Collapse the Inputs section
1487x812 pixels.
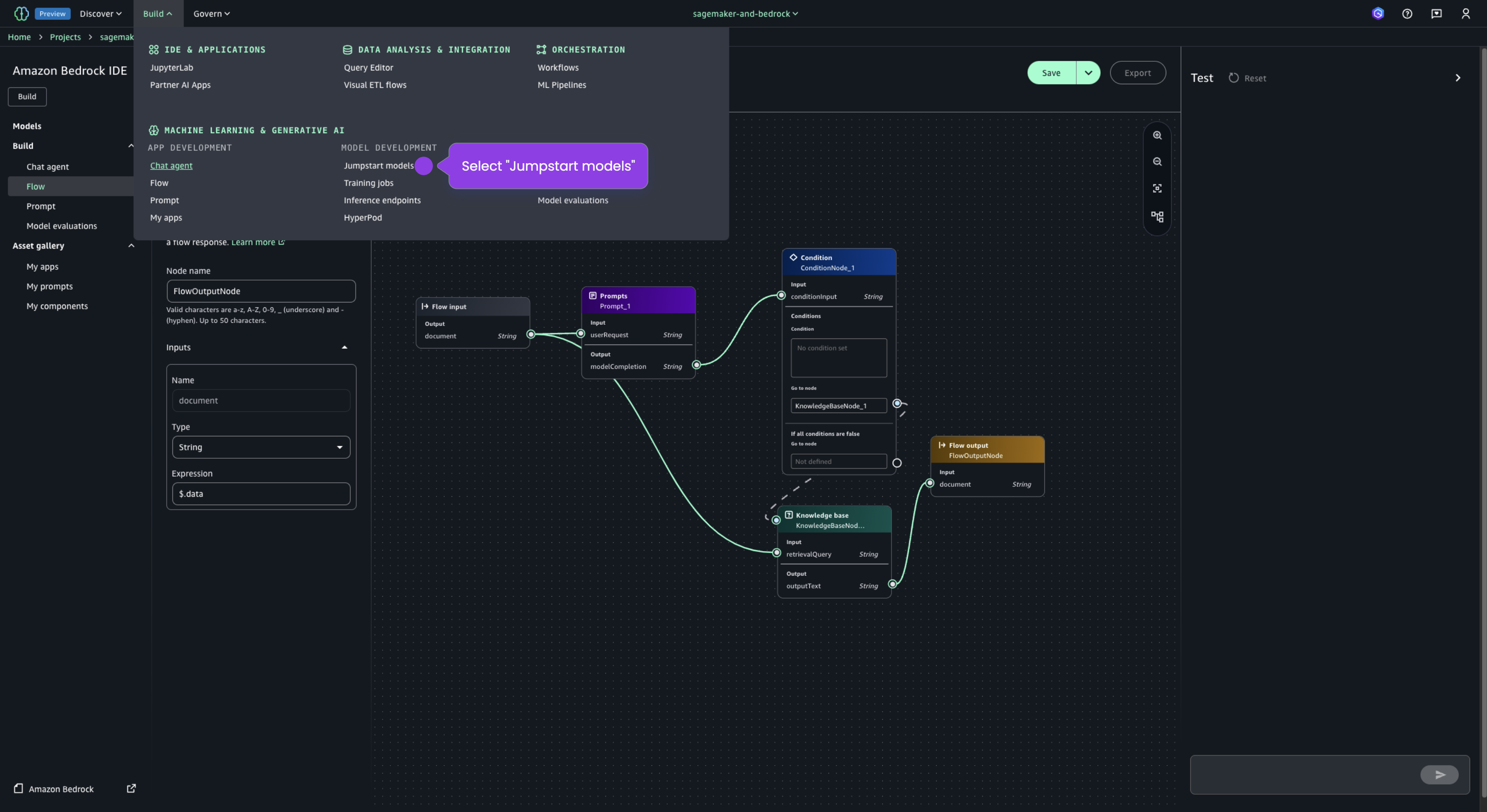[344, 348]
